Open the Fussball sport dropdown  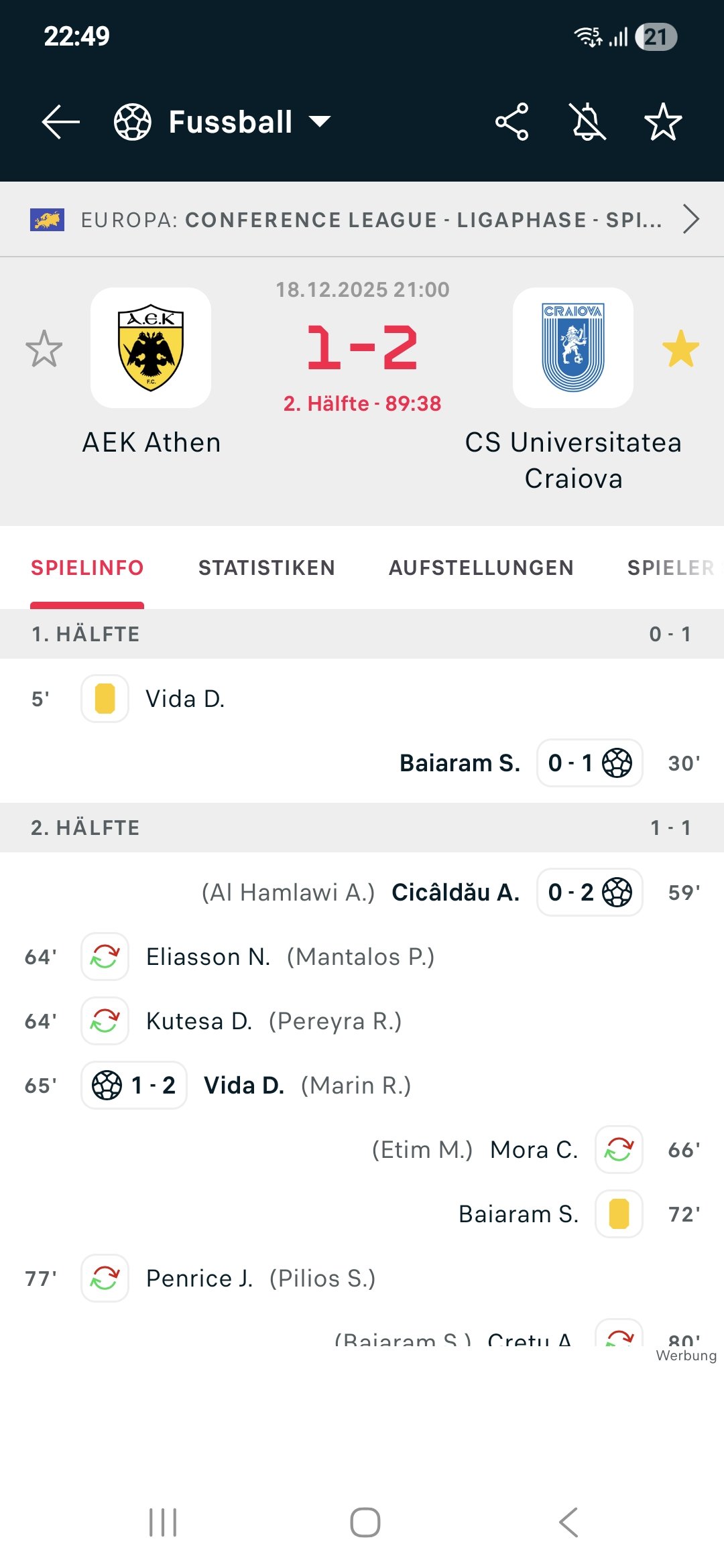(x=320, y=122)
